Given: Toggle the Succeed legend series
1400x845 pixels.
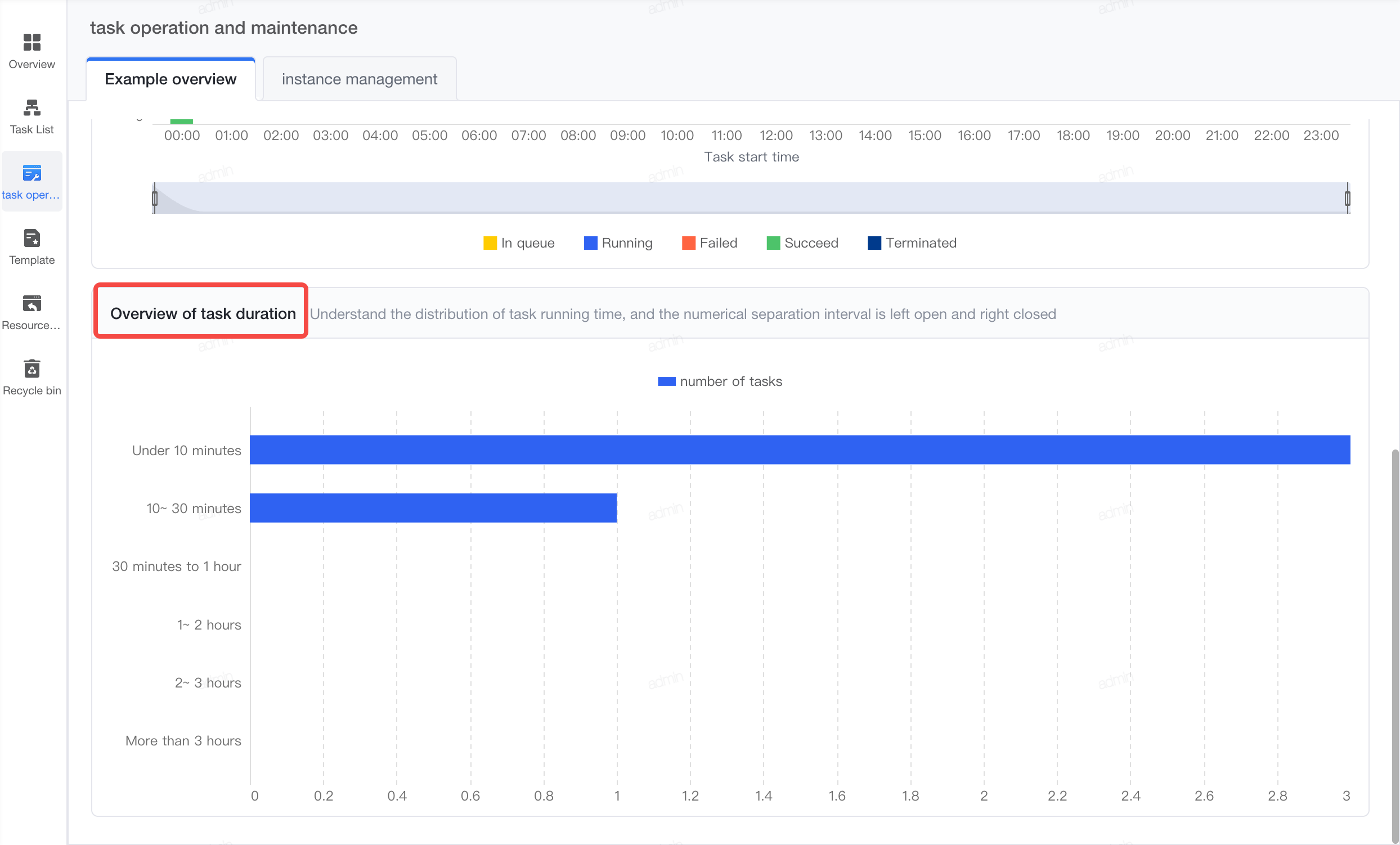Looking at the screenshot, I should click(802, 243).
